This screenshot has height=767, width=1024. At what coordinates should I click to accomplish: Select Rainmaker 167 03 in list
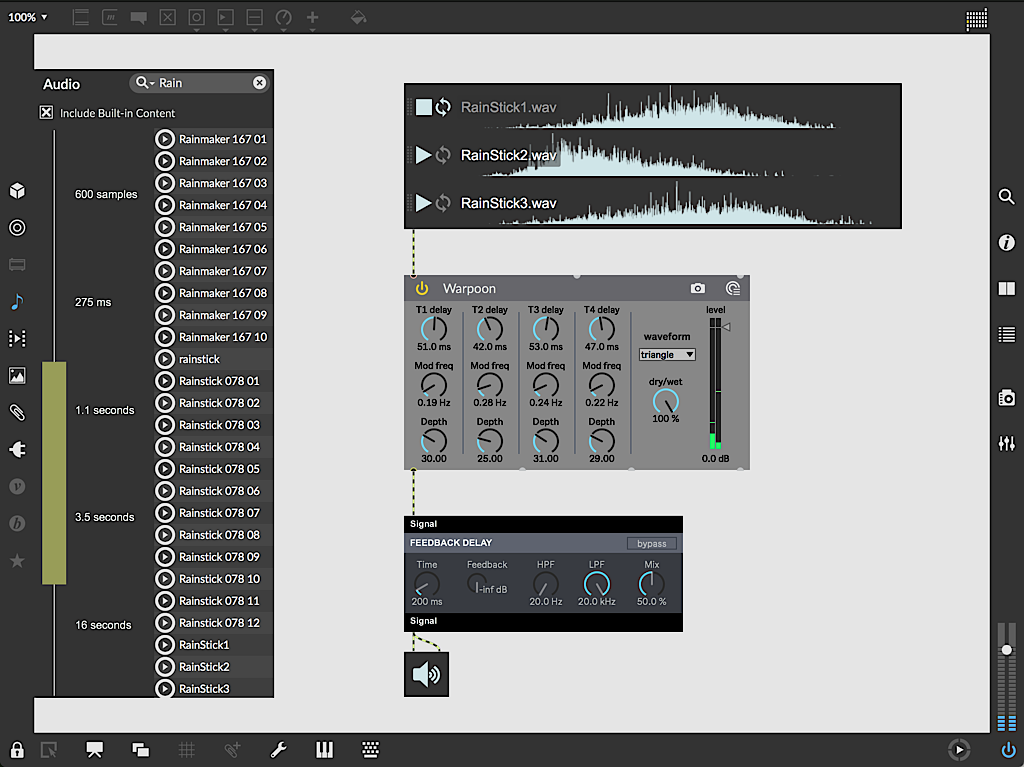223,183
